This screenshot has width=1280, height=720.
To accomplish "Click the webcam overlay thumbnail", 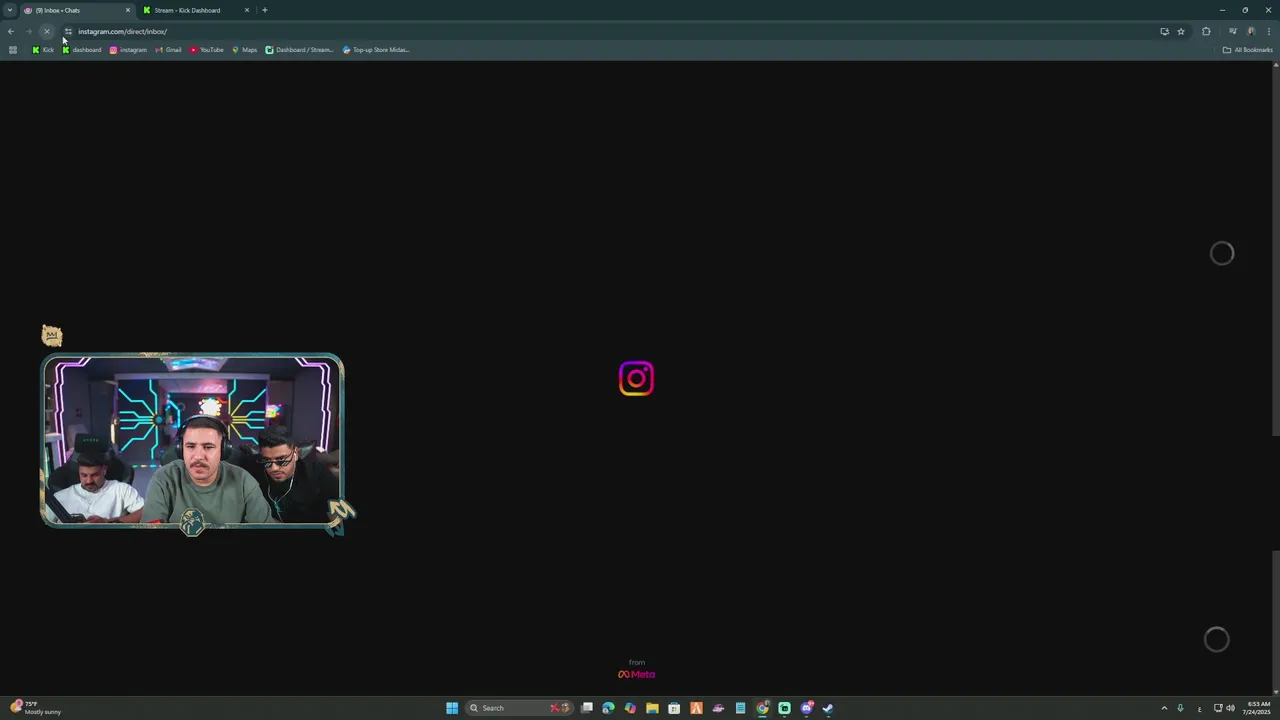I will point(192,440).
